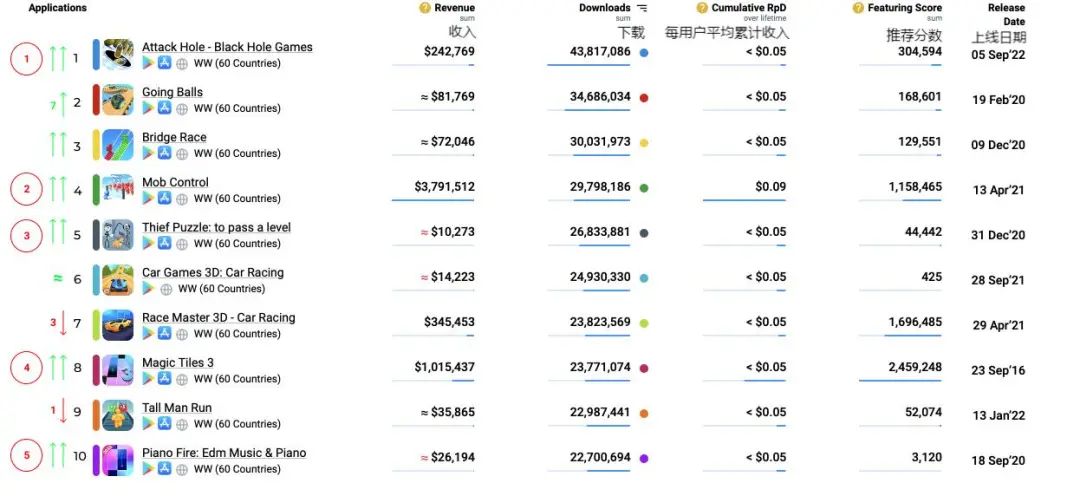Open the Thief Puzzle: to pass a level link
The image size is (1080, 496).
point(216,227)
